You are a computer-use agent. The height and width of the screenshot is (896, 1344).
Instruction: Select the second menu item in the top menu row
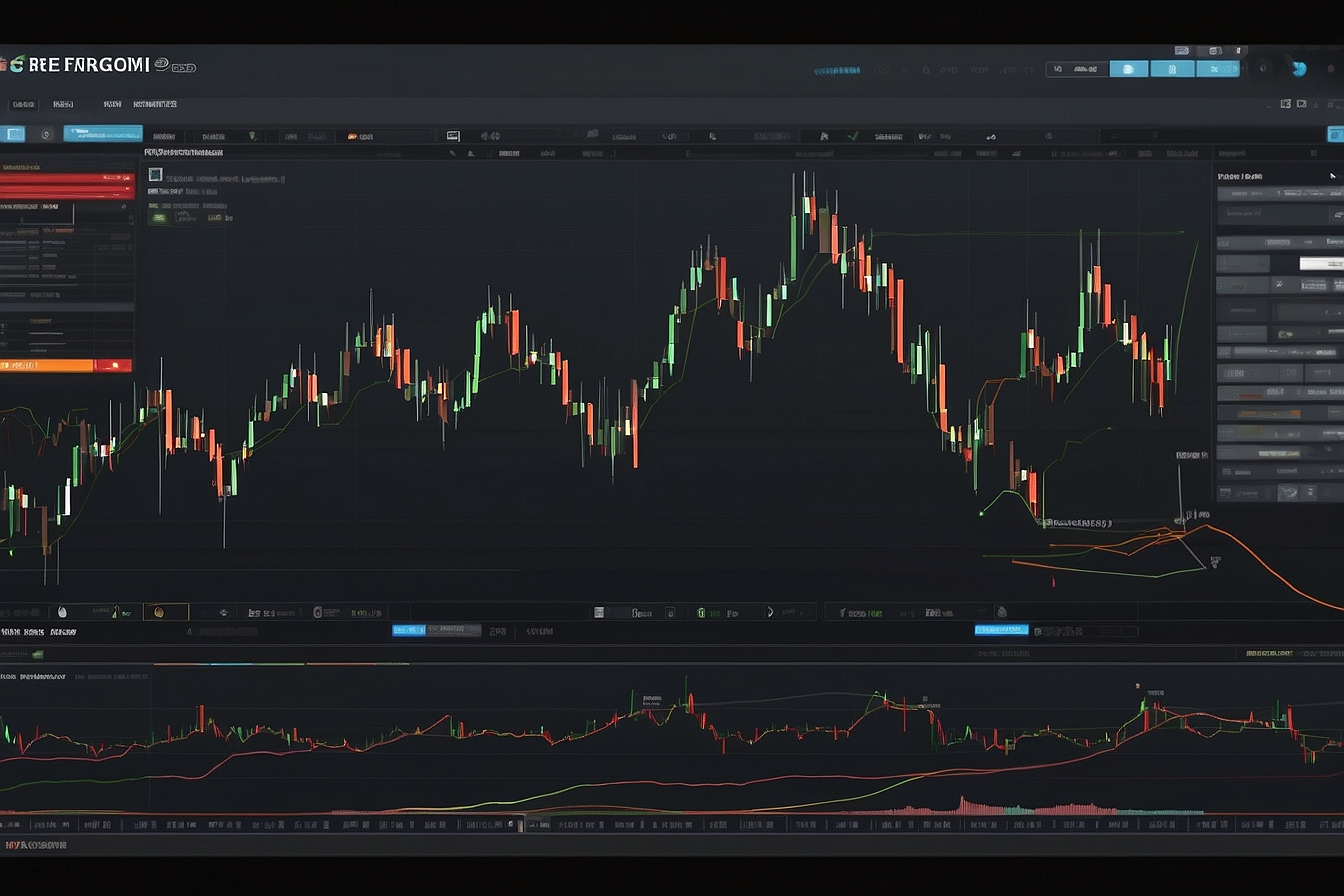tap(62, 103)
